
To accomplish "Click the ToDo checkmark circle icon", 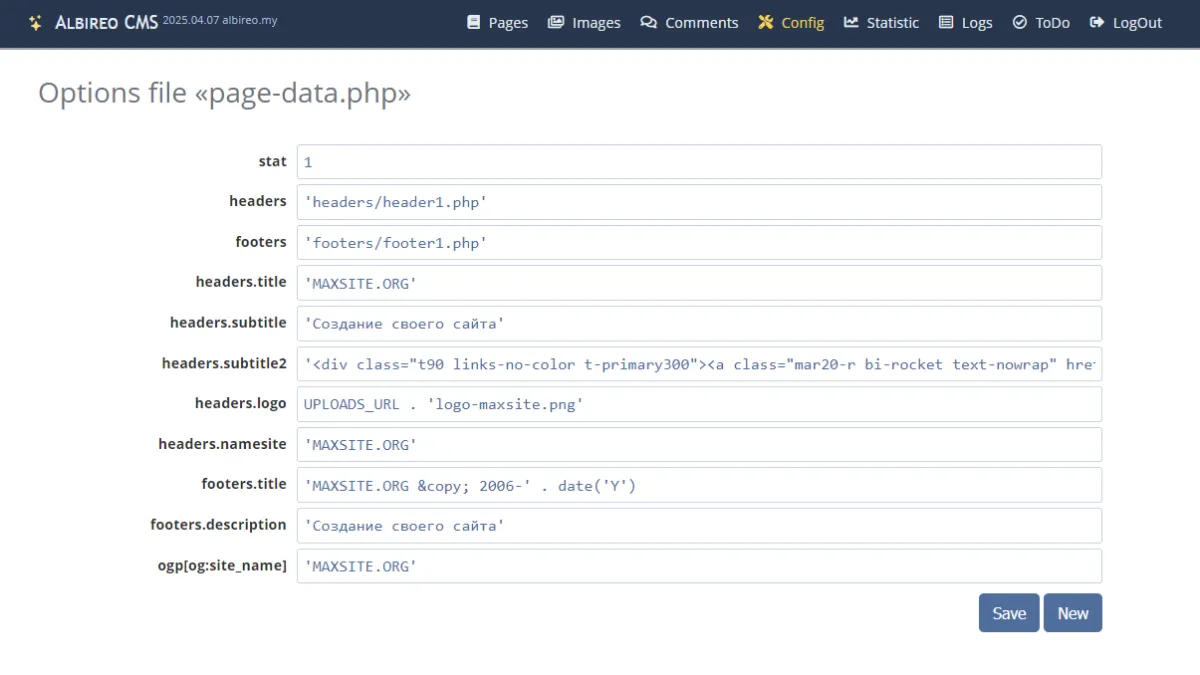I will tap(1020, 22).
